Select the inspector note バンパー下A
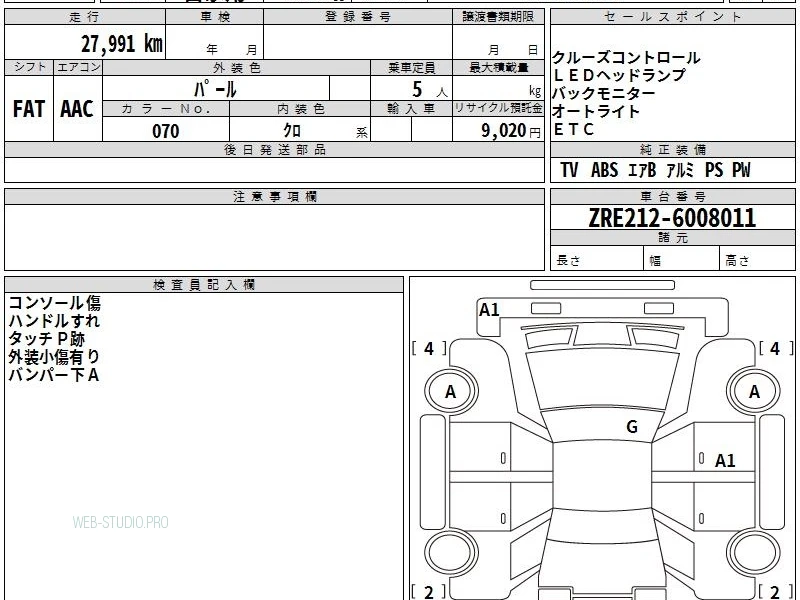 point(54,375)
